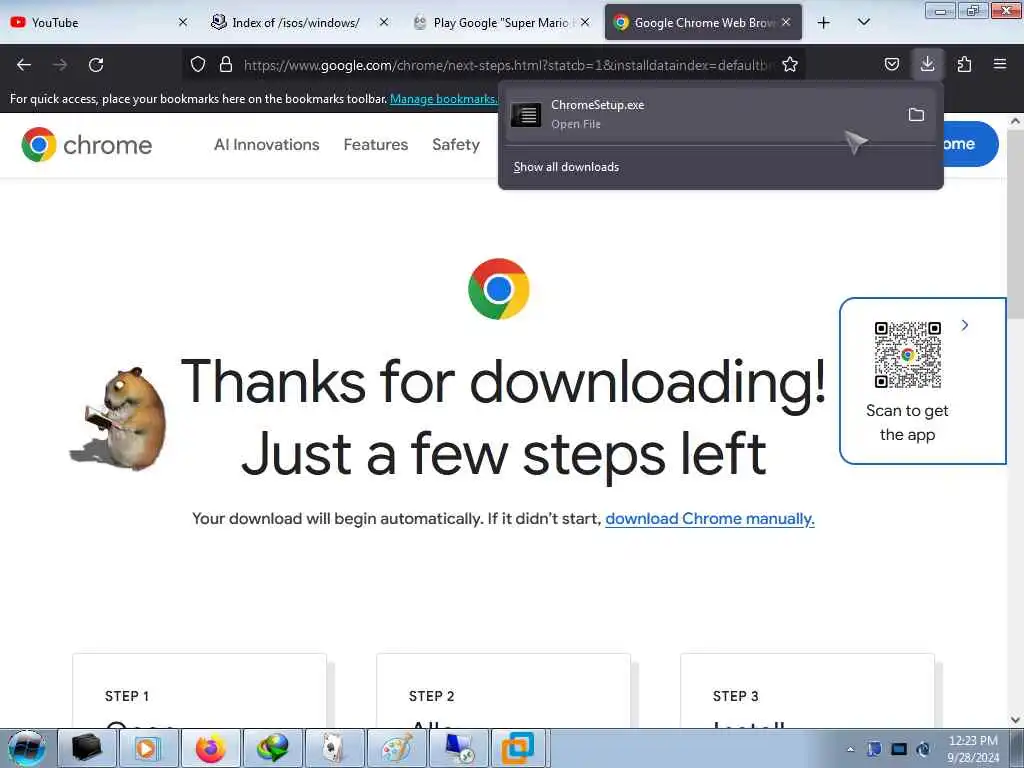Switch to Play Google Super Mario tab

pos(502,23)
